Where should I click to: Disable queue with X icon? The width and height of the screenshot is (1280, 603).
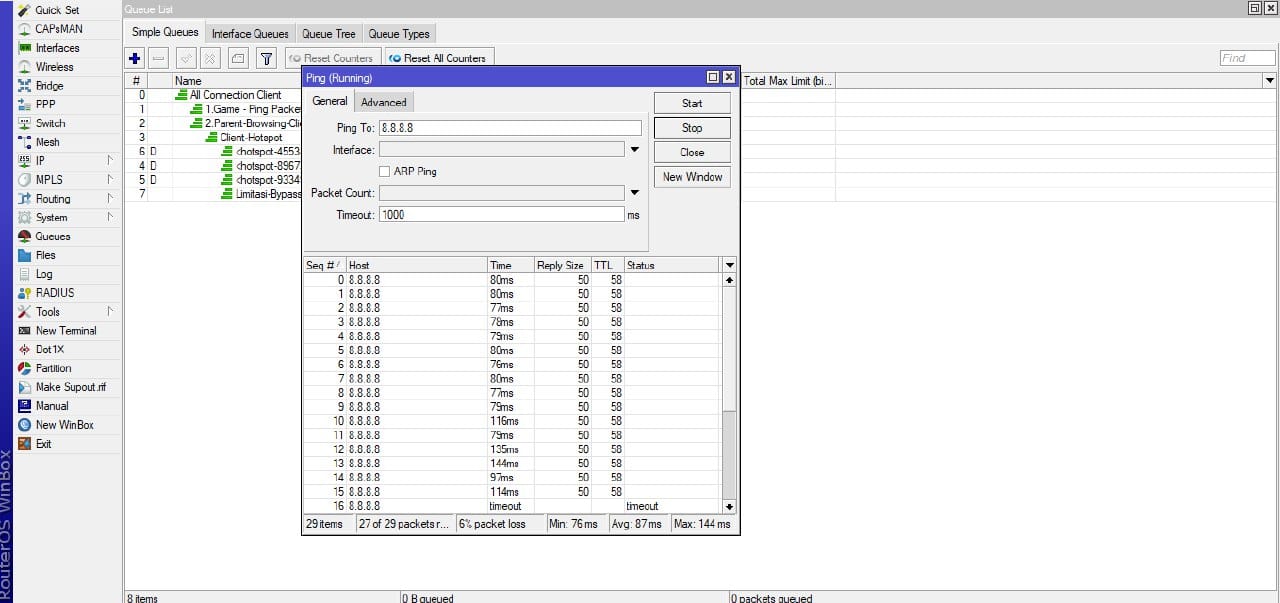tap(210, 58)
